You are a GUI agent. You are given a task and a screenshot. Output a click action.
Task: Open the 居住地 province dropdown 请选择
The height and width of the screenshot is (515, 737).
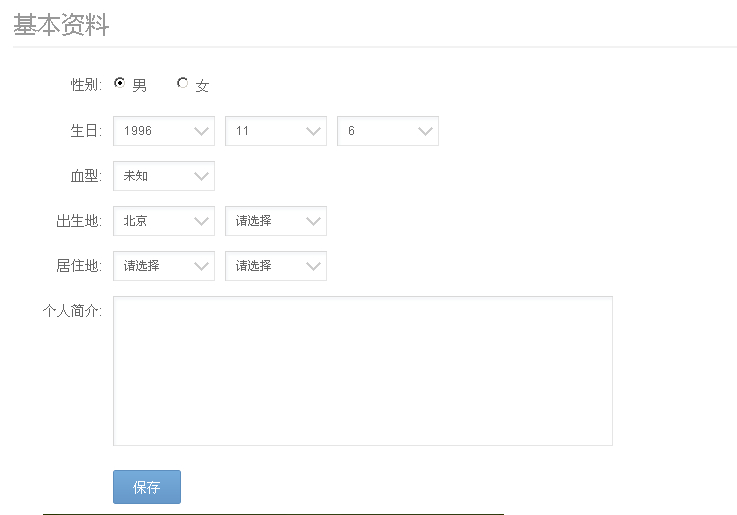[x=164, y=266]
